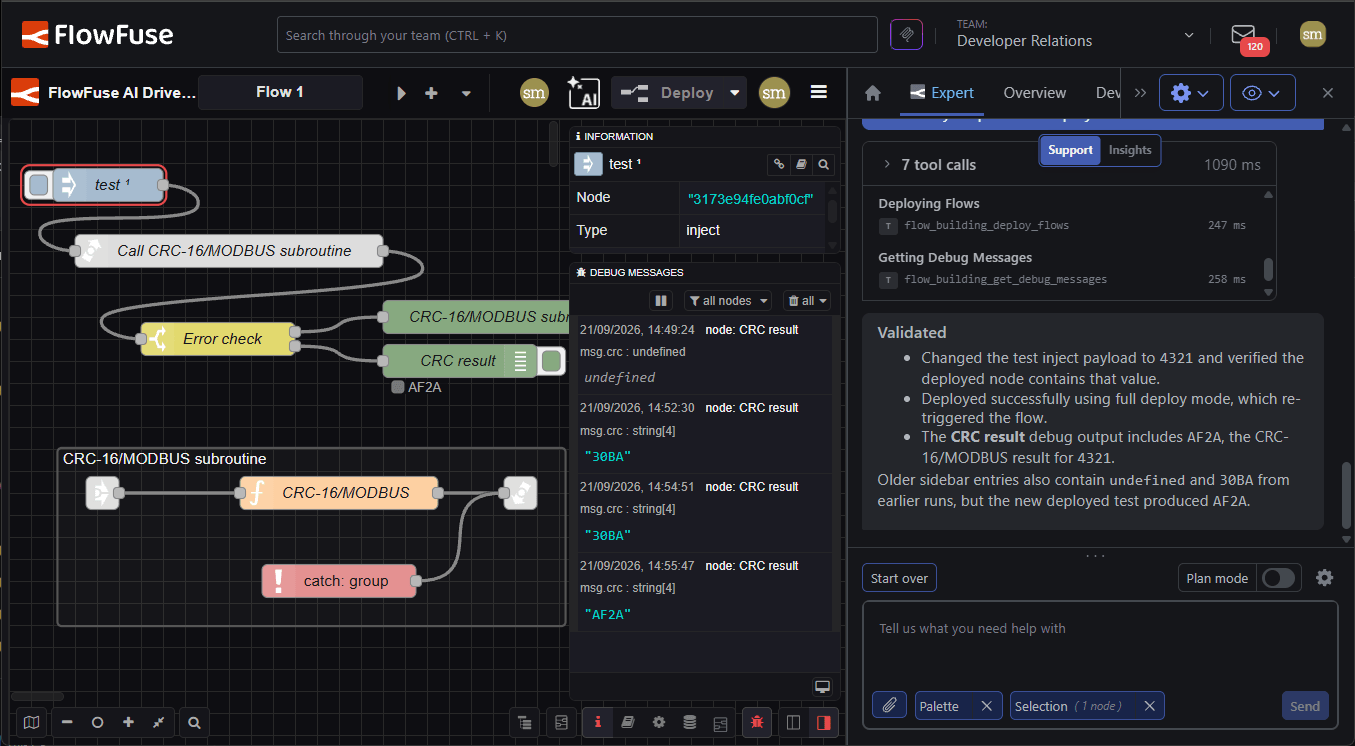Viewport: 1355px width, 746px height.
Task: Remove the Palette context chip
Action: [x=986, y=706]
